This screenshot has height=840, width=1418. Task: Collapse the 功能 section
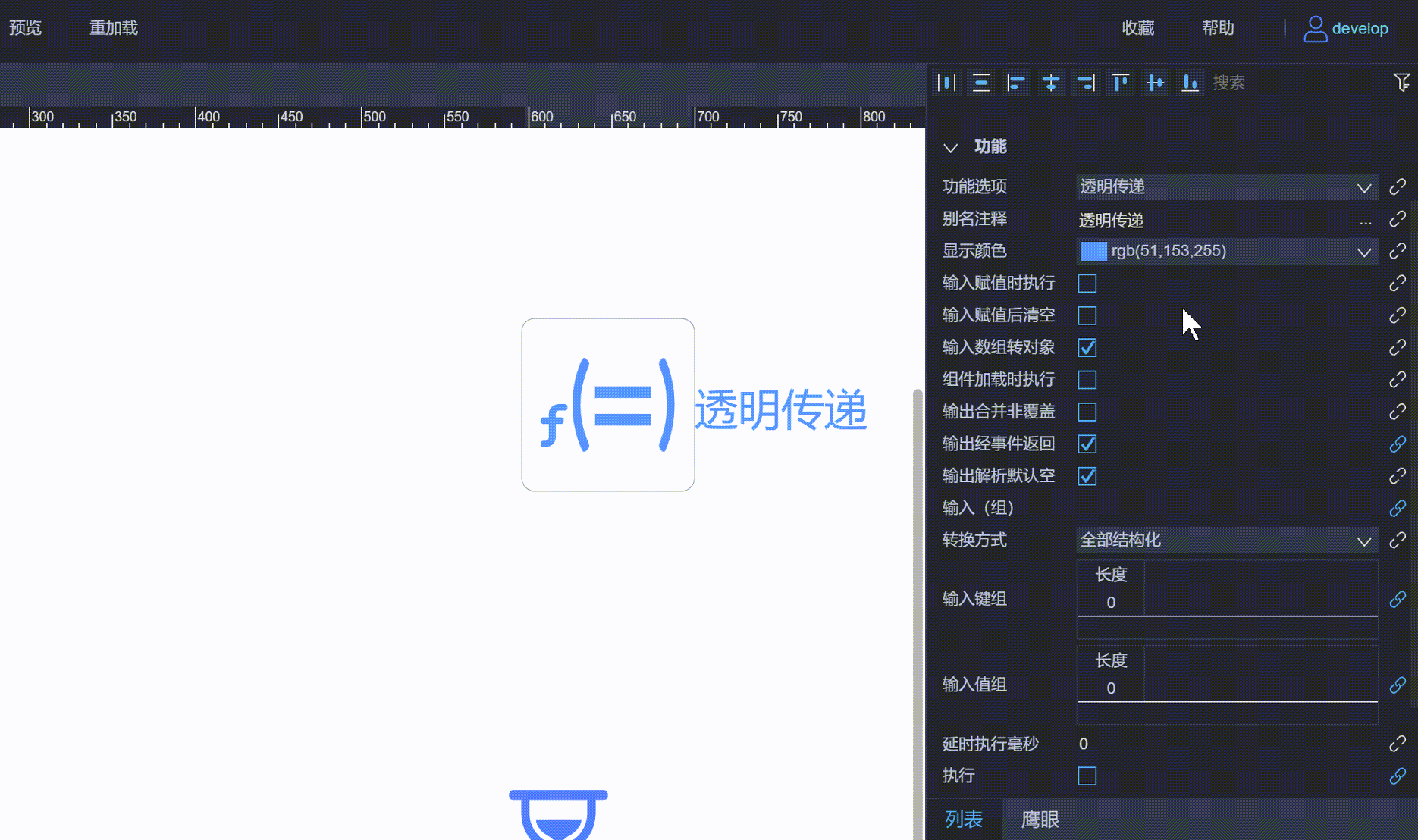(x=951, y=147)
